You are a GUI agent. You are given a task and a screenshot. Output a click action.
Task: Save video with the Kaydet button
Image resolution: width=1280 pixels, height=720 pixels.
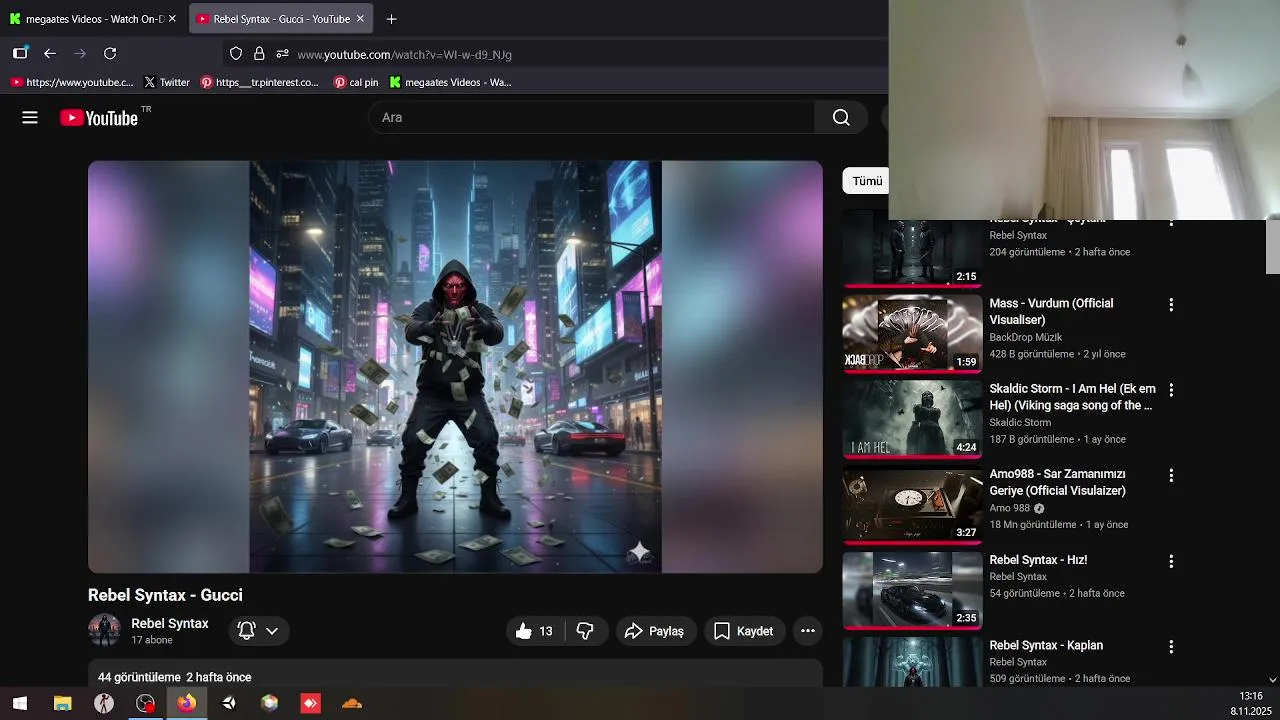tap(744, 631)
